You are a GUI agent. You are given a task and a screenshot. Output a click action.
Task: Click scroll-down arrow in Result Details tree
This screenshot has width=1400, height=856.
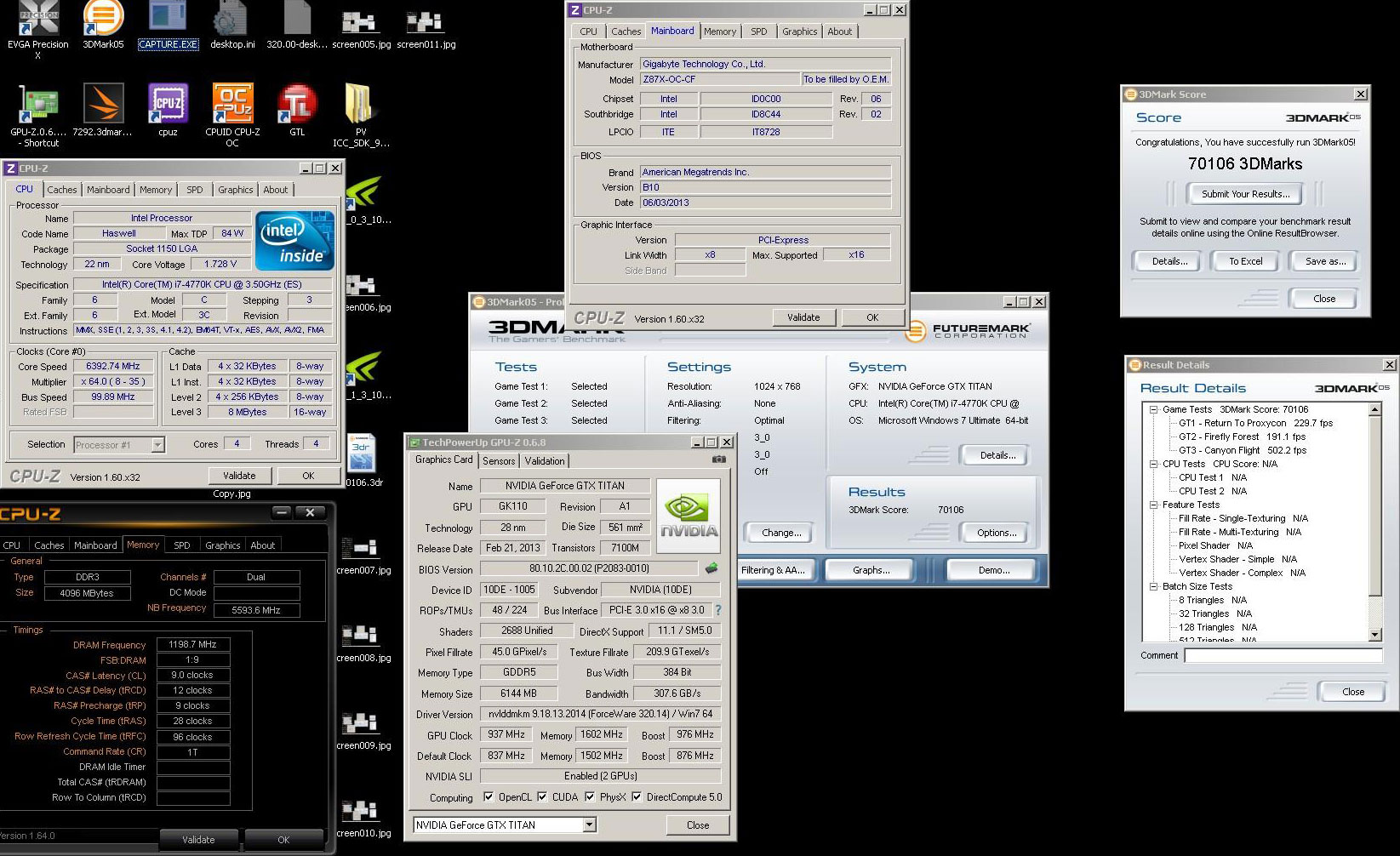point(1374,635)
